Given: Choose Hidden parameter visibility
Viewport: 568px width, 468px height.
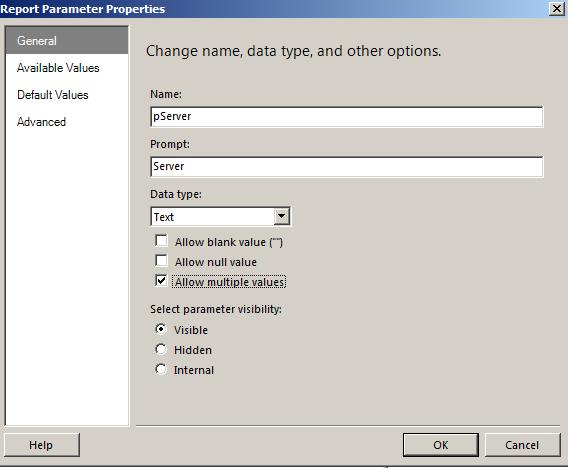Looking at the screenshot, I should tap(160, 349).
